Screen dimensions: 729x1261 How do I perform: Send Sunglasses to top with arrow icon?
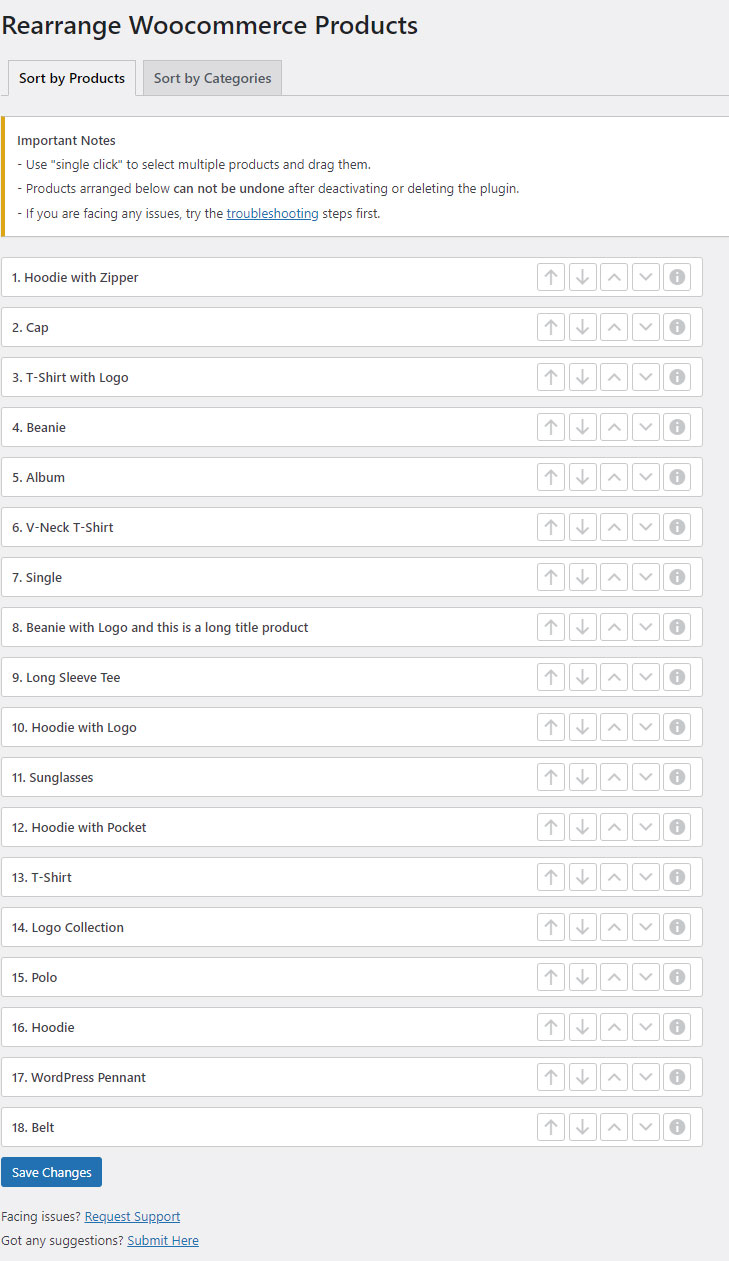tap(551, 777)
